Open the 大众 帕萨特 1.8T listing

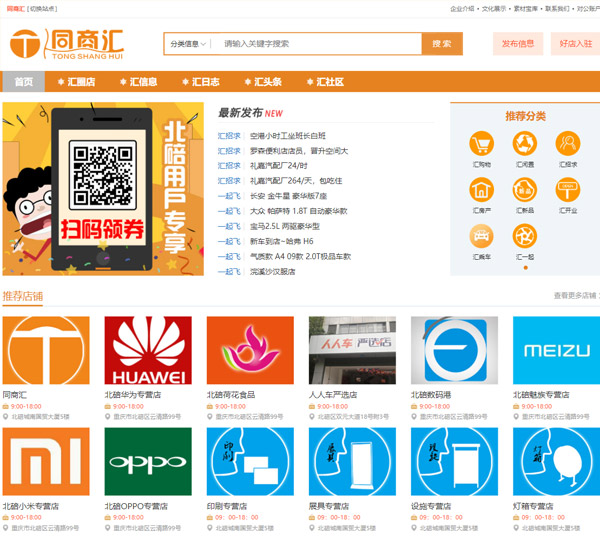298,211
